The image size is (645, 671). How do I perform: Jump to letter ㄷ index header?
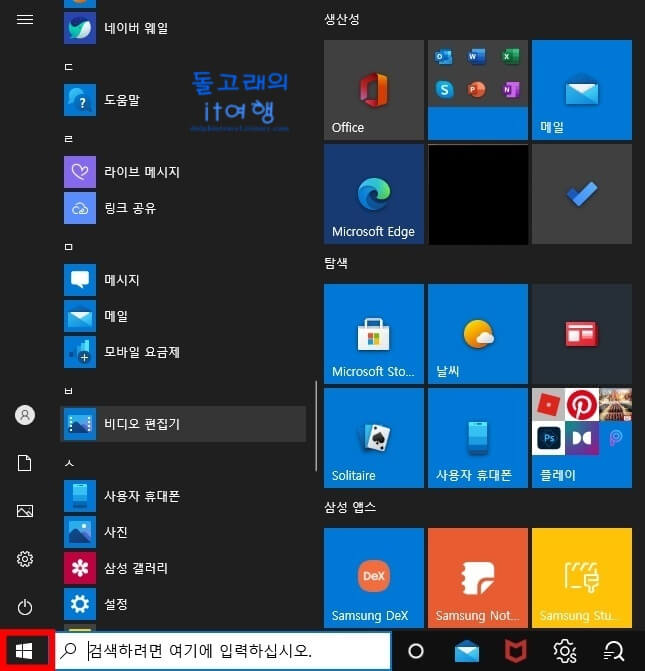coord(68,67)
